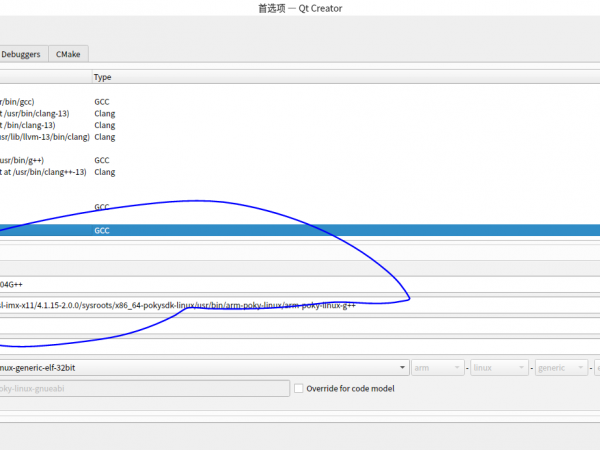Click the greyed poky-linux-gnueabi target field

tap(140, 388)
